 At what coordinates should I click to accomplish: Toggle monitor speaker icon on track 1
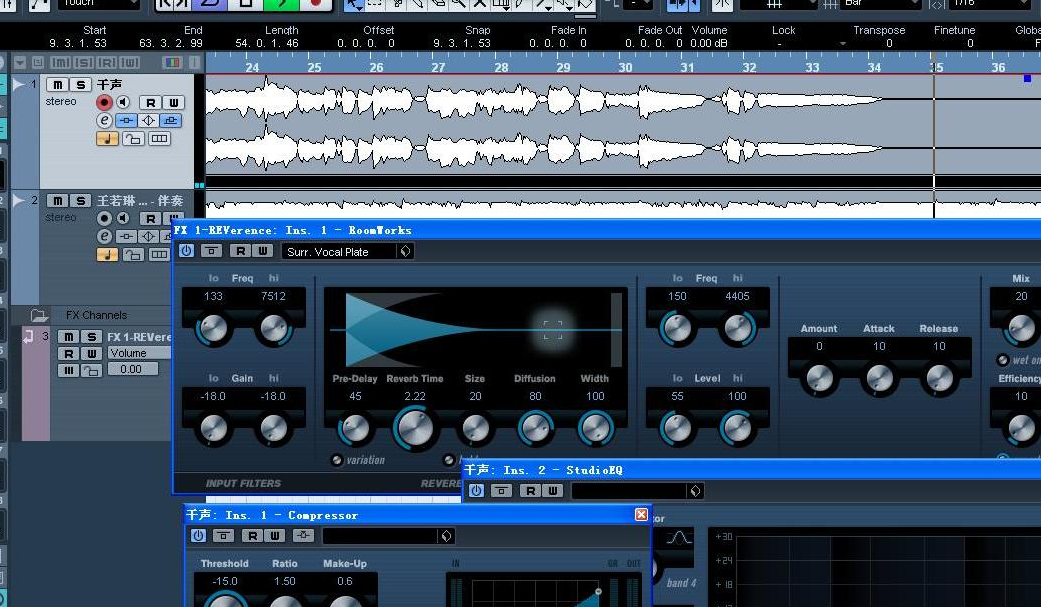coord(123,102)
